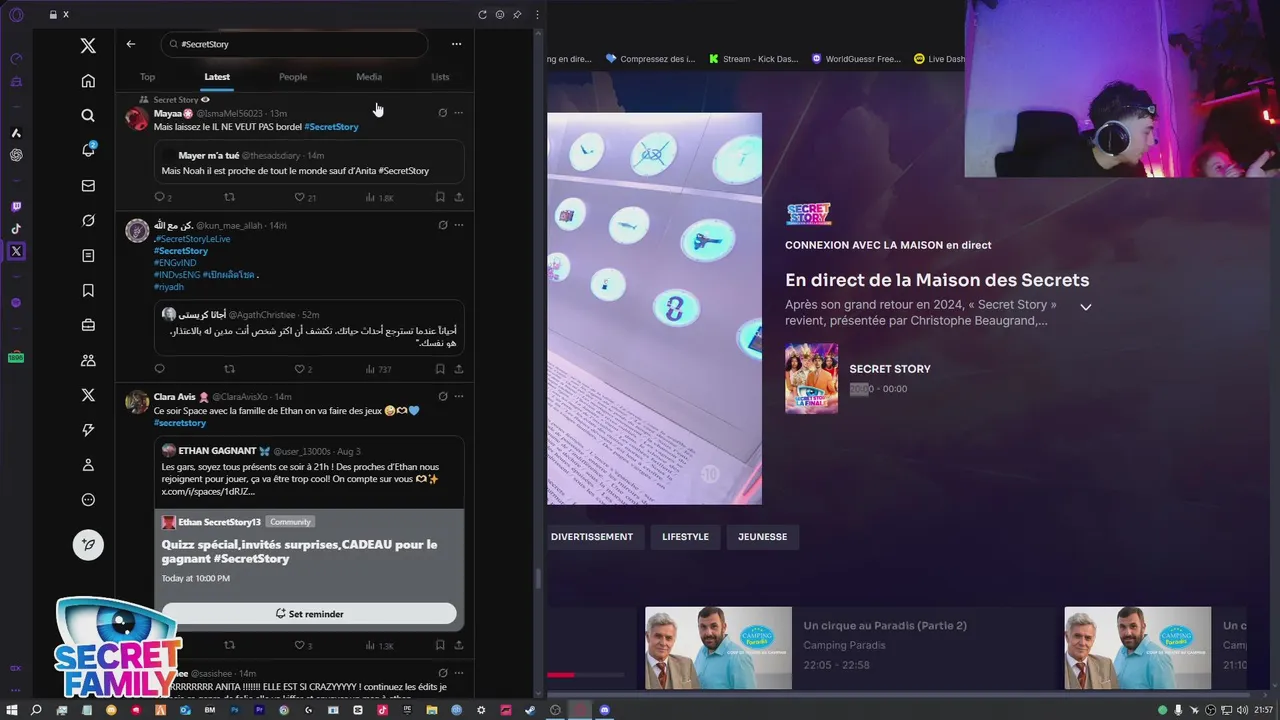Screen dimensions: 1280x720
Task: Open Jobs briefcase in X sidebar
Action: pos(88,325)
